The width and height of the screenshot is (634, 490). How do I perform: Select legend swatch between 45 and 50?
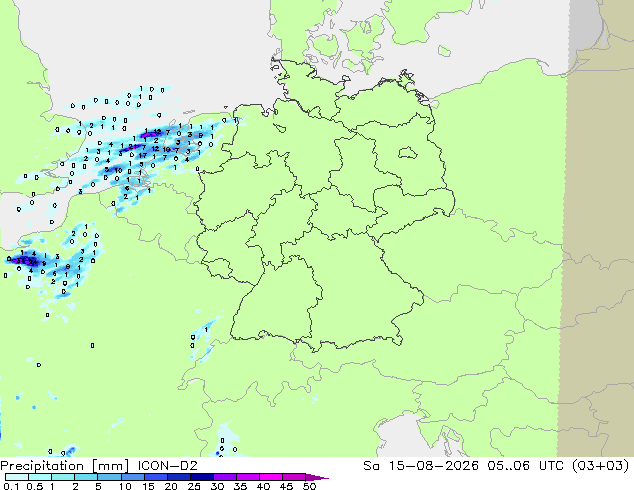tap(294, 477)
